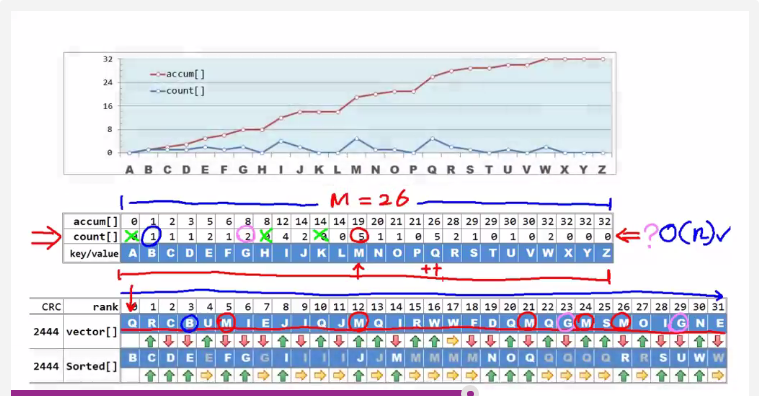
Task: Select vector[] cell U at rank 4
Action: point(207,323)
